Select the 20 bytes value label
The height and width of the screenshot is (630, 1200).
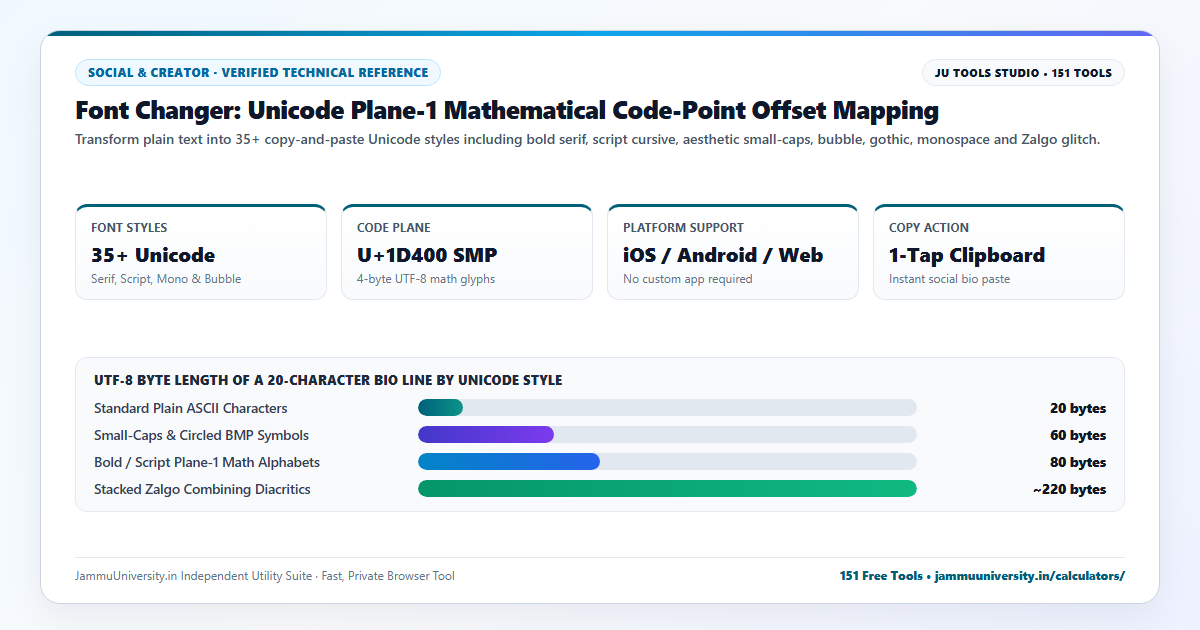tap(1078, 408)
